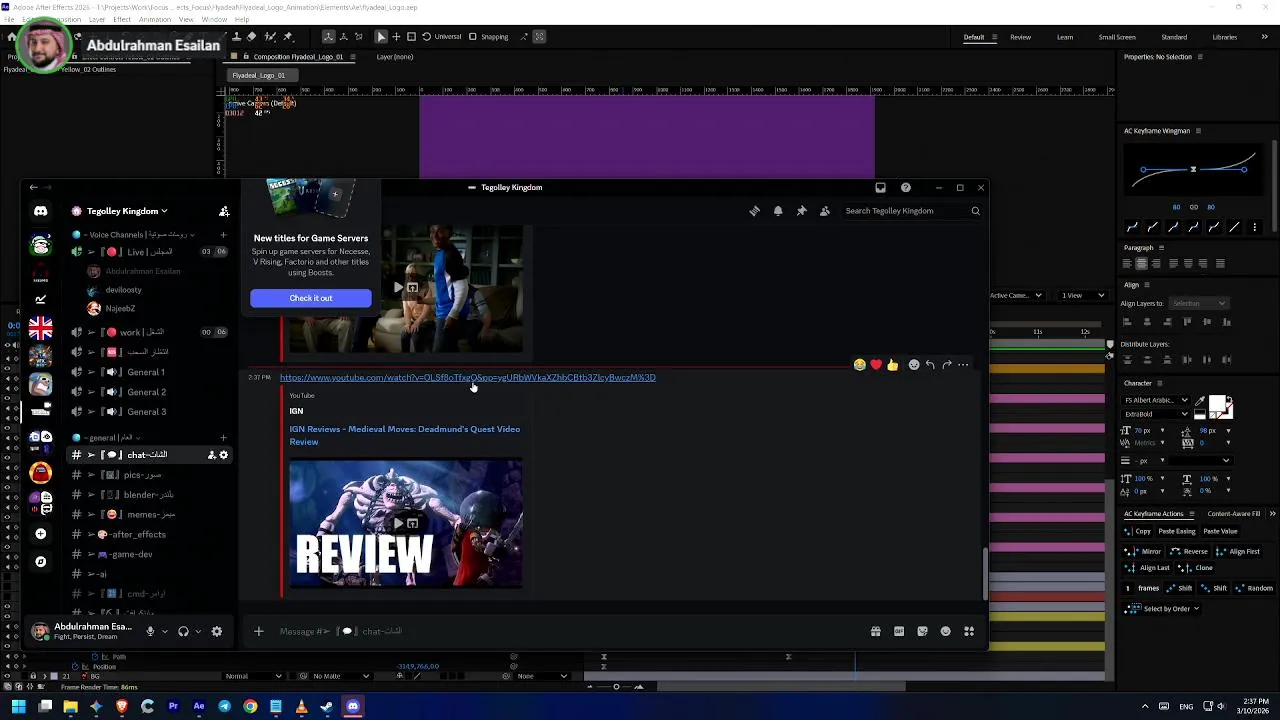Viewport: 1280px width, 720px height.
Task: Open headphone output options arrow
Action: pyautogui.click(x=197, y=631)
